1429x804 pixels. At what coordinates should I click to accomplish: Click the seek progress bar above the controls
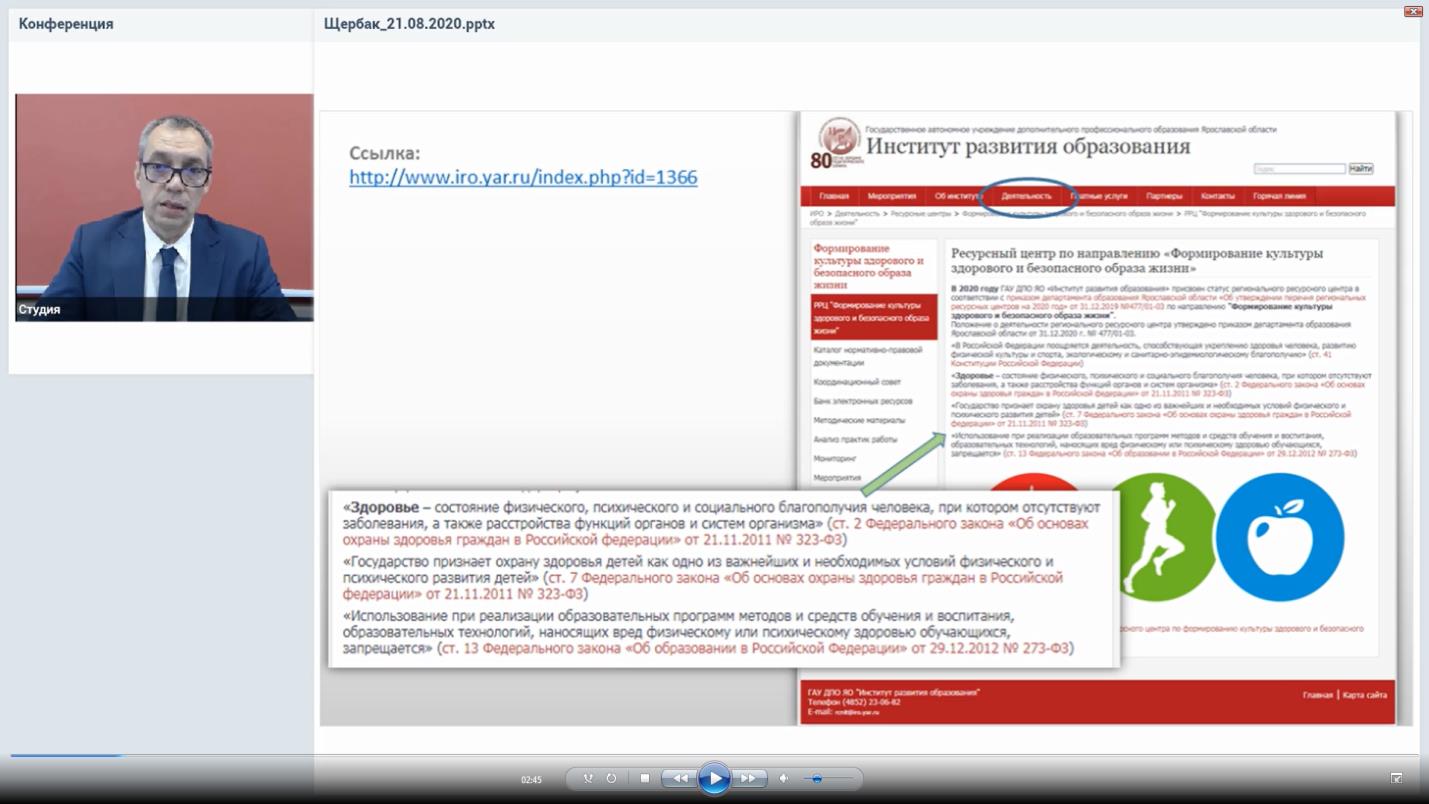[x=714, y=756]
